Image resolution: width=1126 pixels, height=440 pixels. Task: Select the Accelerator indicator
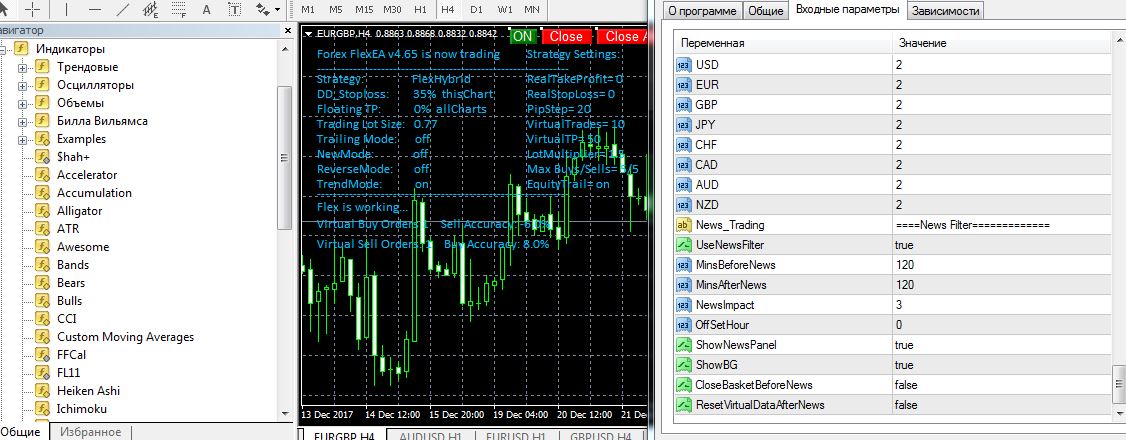(x=87, y=174)
